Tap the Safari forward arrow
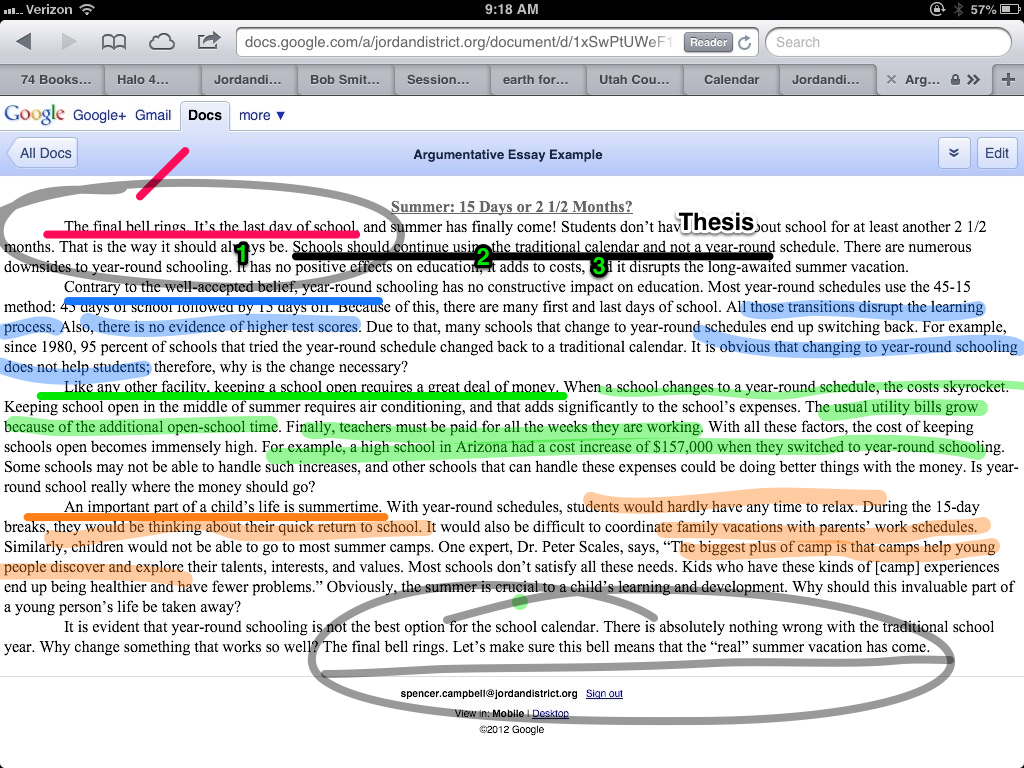The height and width of the screenshot is (768, 1024). click(x=69, y=42)
